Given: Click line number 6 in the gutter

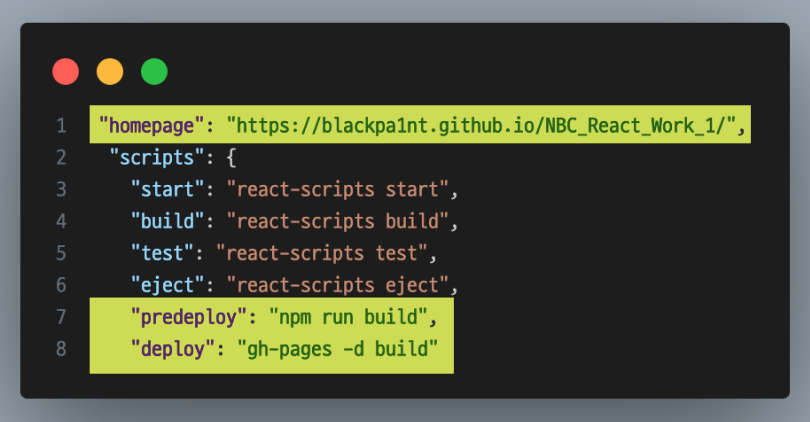Looking at the screenshot, I should [61, 285].
